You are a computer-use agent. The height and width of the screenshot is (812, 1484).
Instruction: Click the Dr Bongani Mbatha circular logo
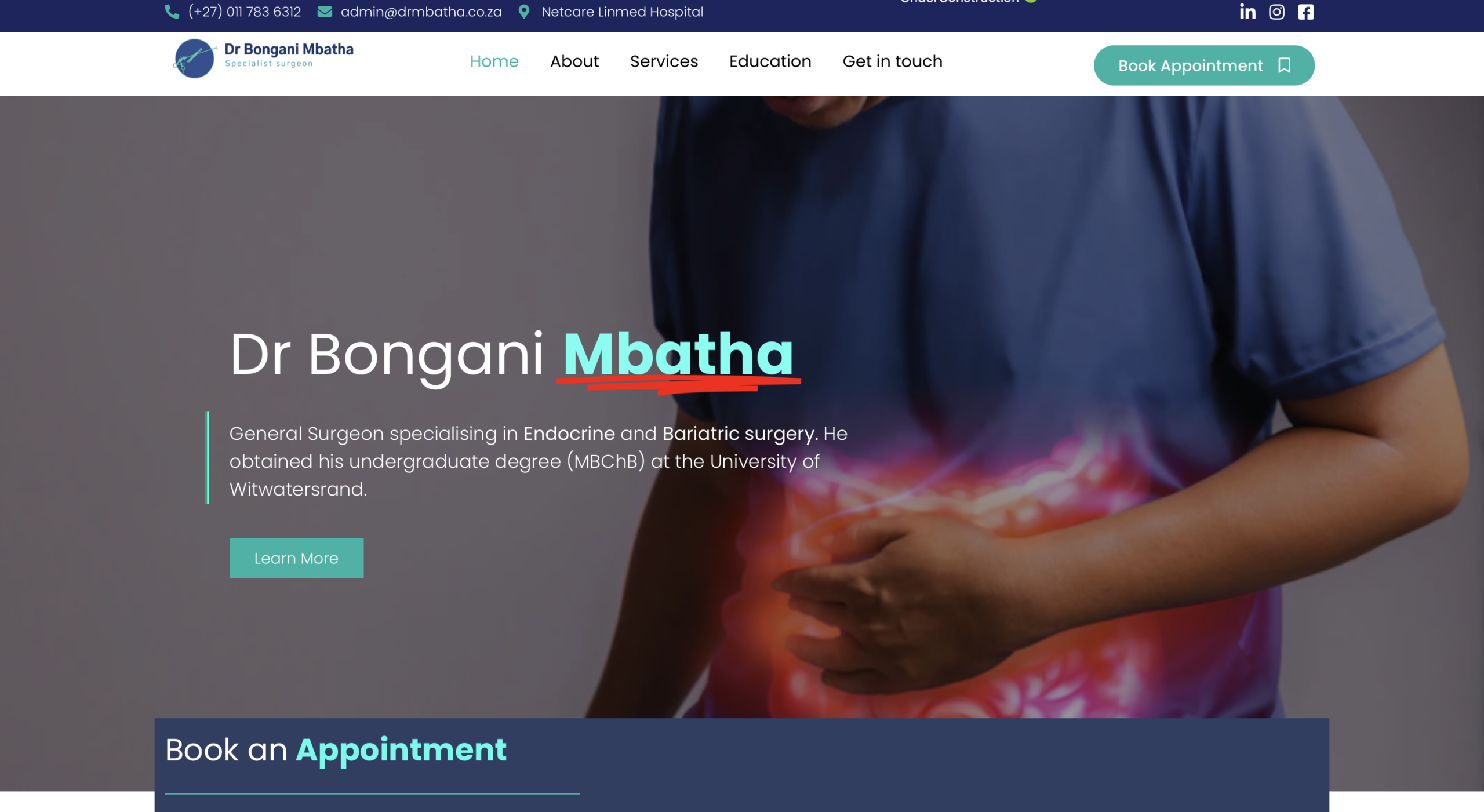[195, 59]
